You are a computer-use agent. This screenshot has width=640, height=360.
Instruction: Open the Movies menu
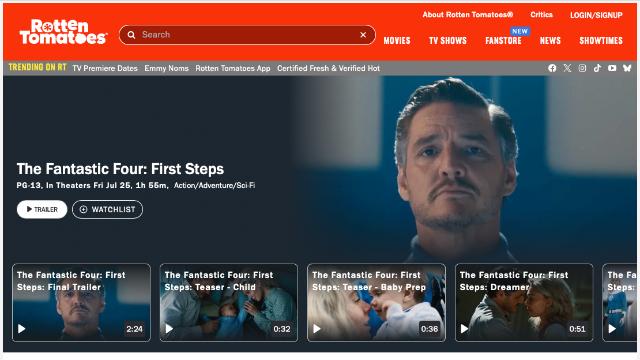tap(397, 41)
